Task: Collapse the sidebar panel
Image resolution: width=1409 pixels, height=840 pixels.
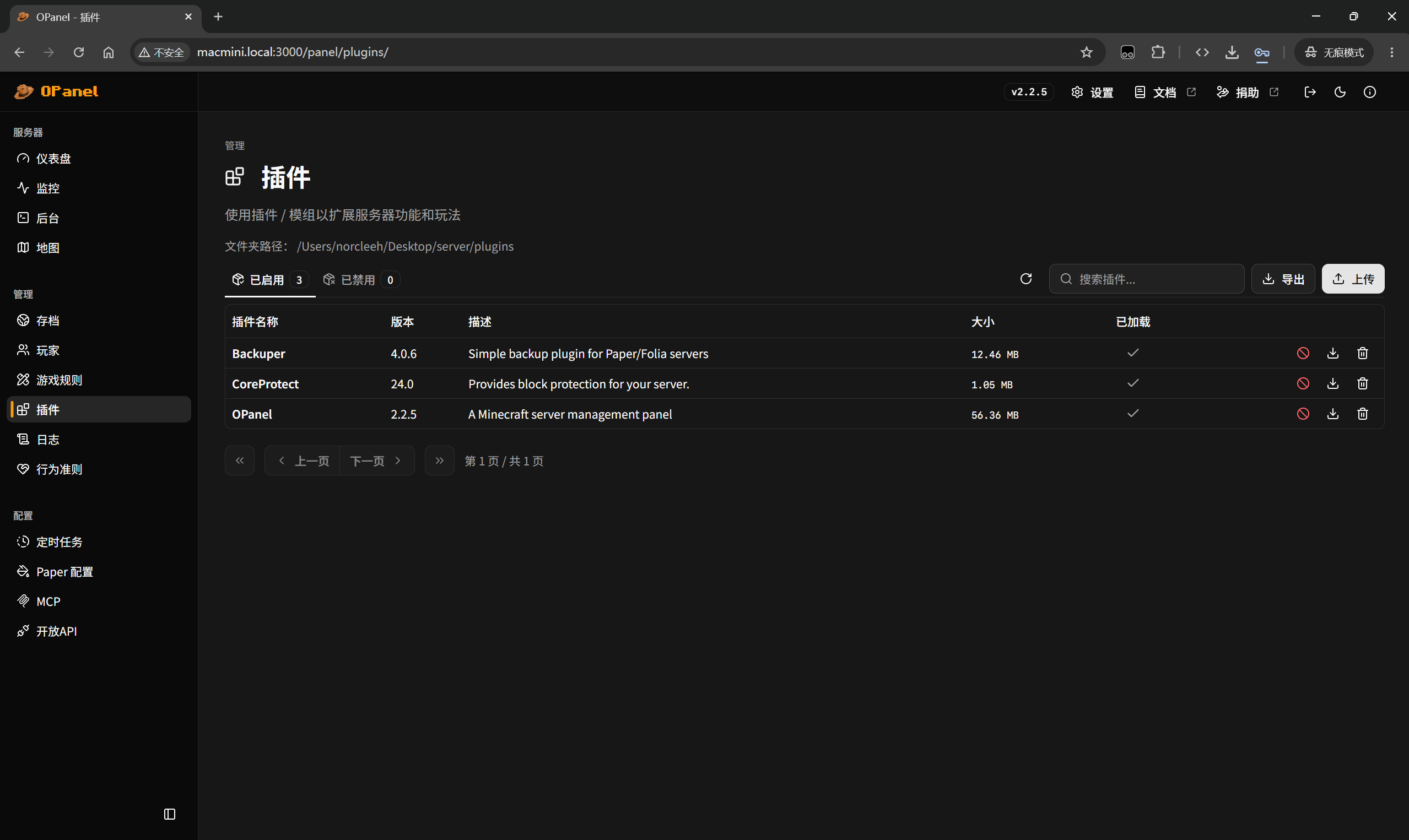Action: [x=169, y=814]
